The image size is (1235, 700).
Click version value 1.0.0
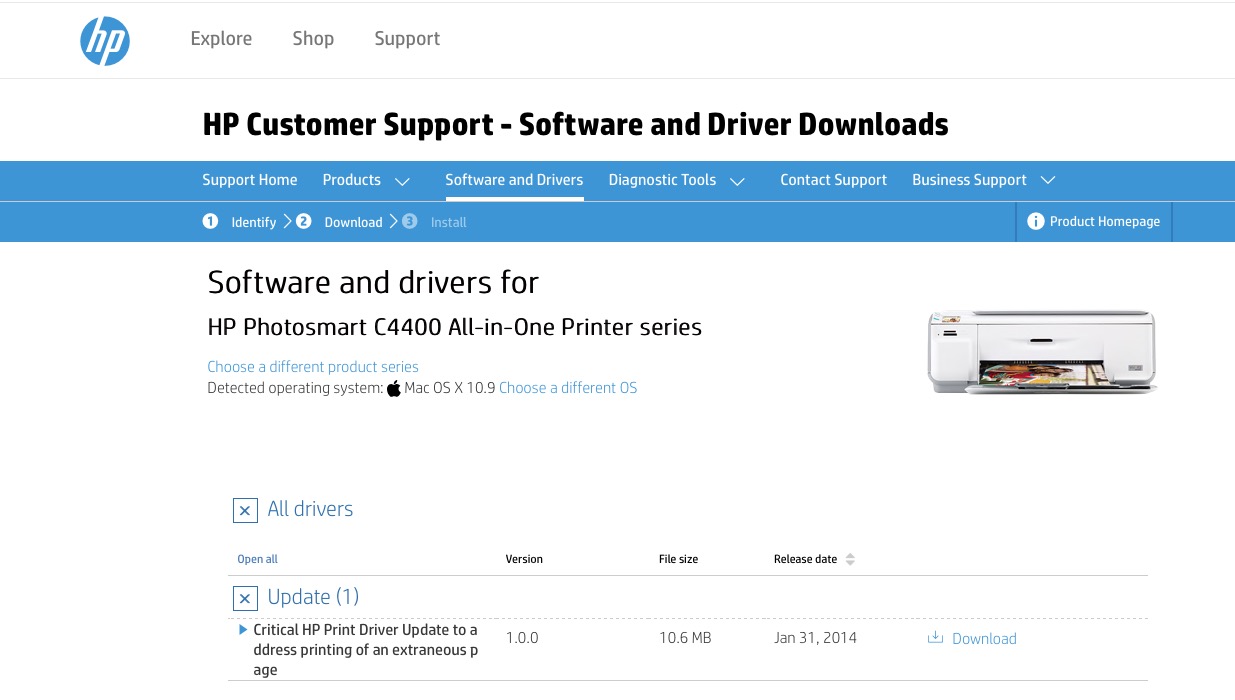click(x=522, y=638)
